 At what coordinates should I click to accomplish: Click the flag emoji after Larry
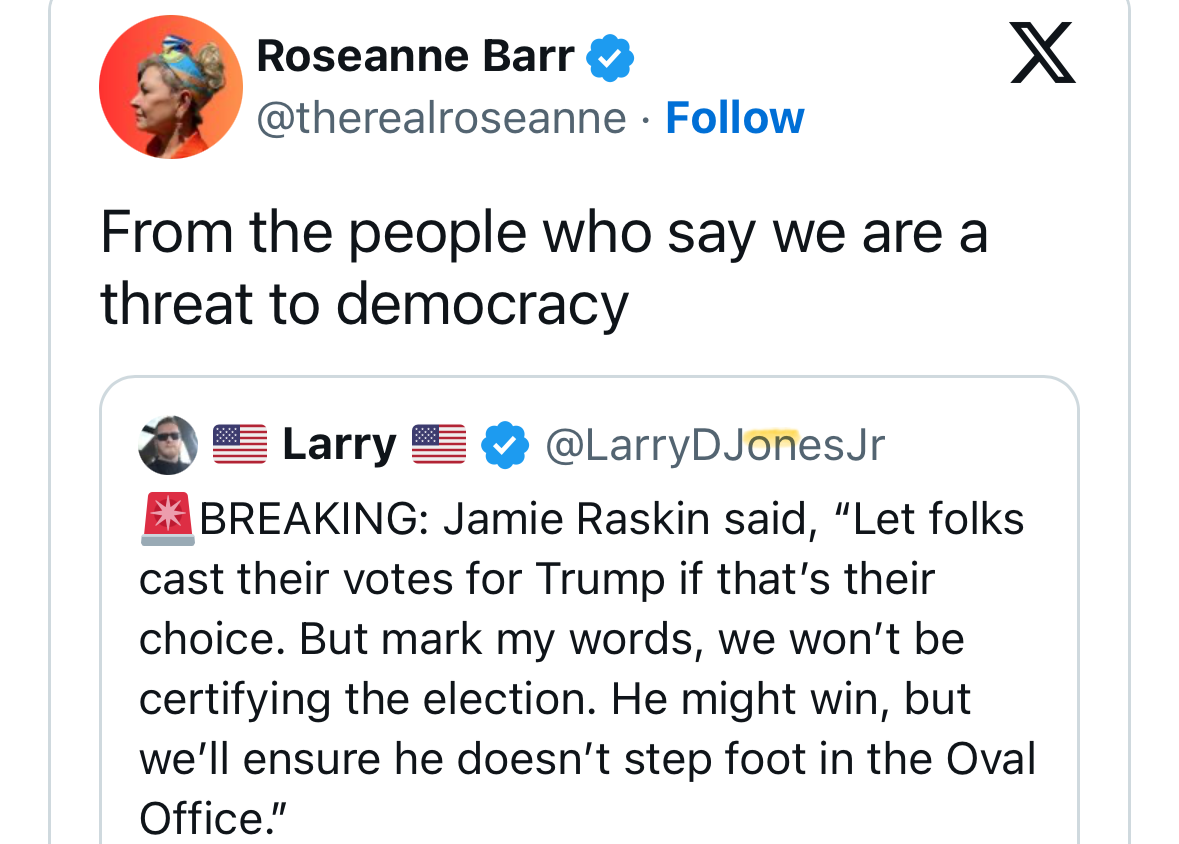[x=439, y=444]
